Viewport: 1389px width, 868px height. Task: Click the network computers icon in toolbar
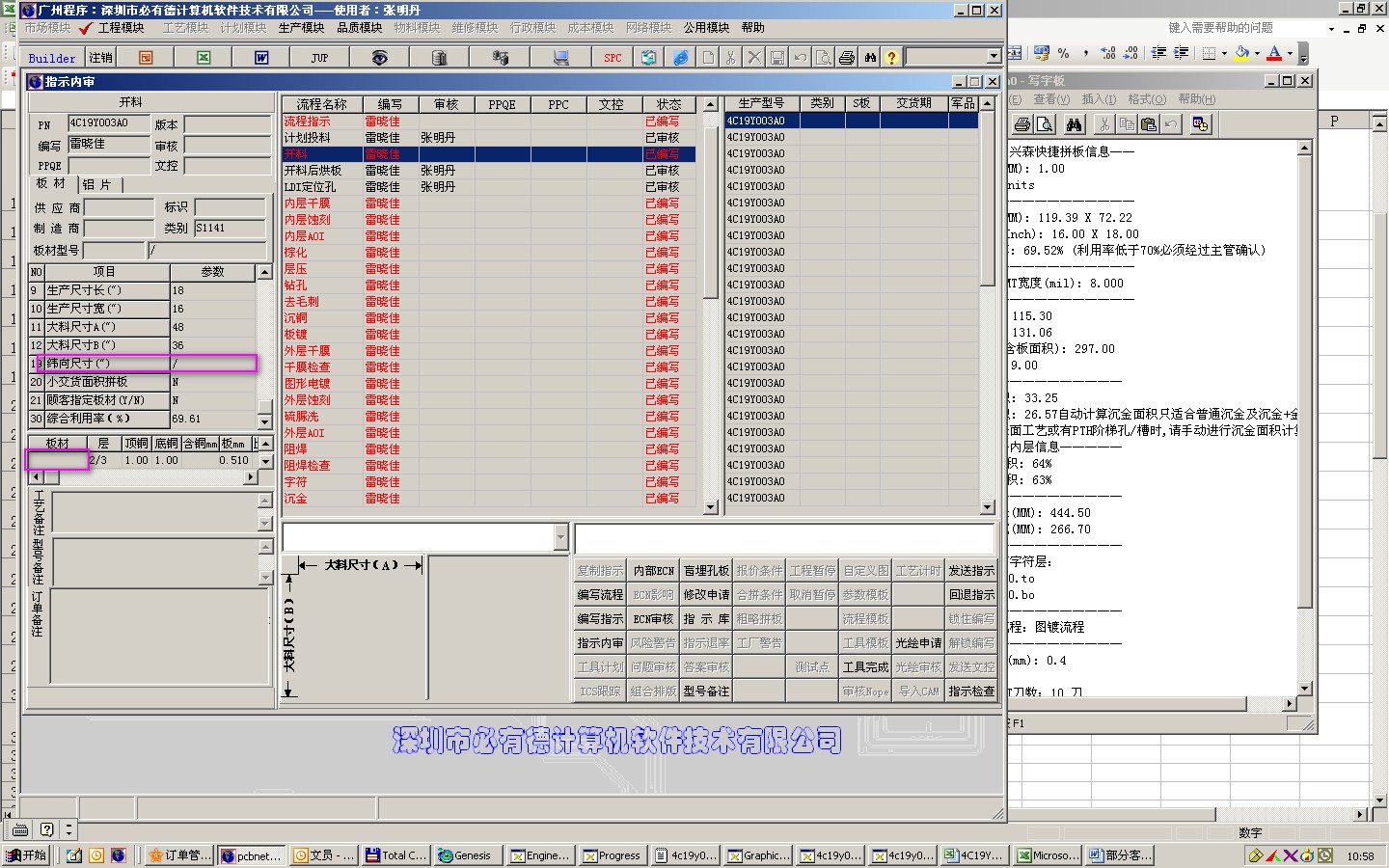501,58
